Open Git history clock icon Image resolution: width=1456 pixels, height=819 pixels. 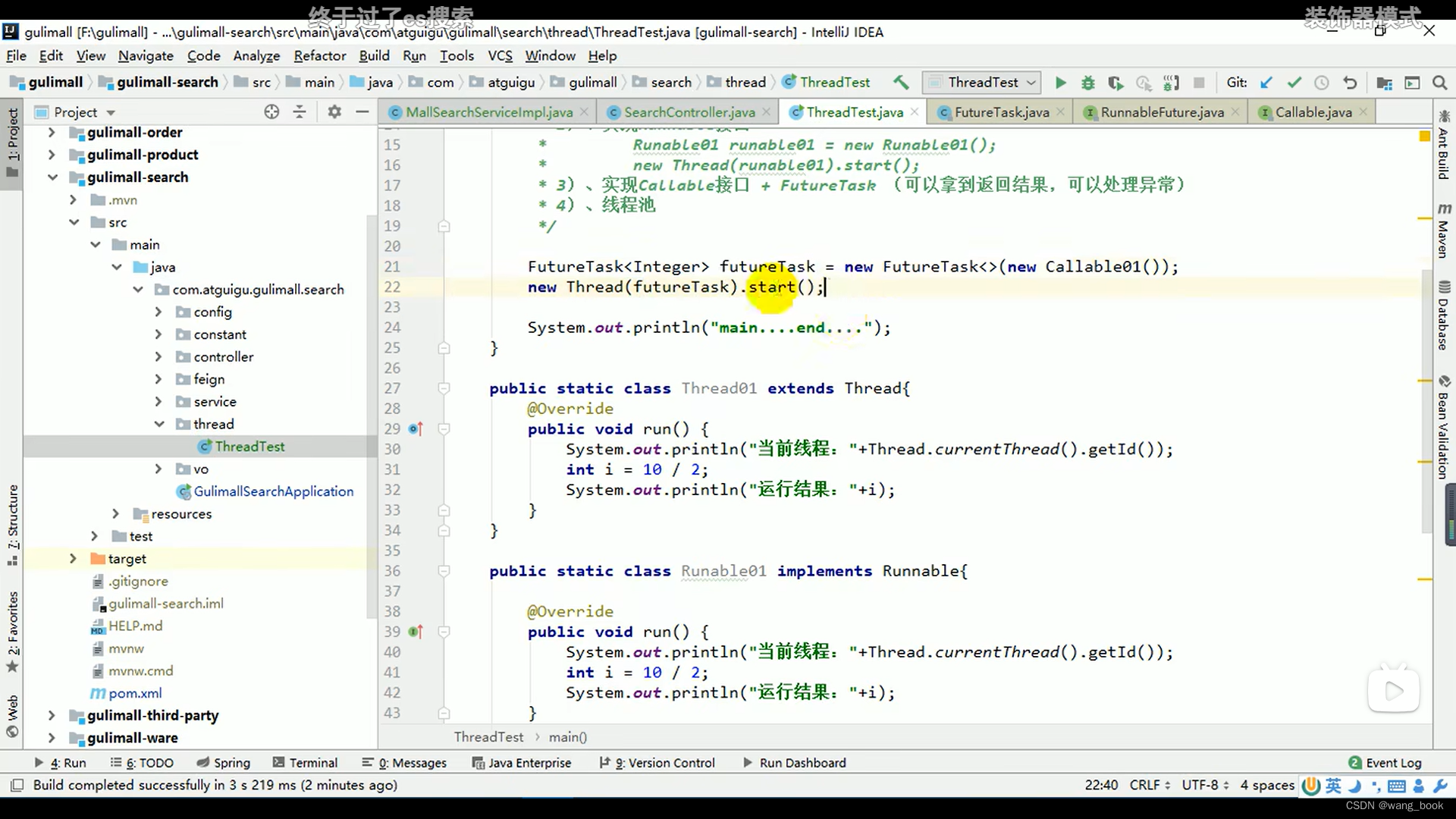click(1322, 83)
